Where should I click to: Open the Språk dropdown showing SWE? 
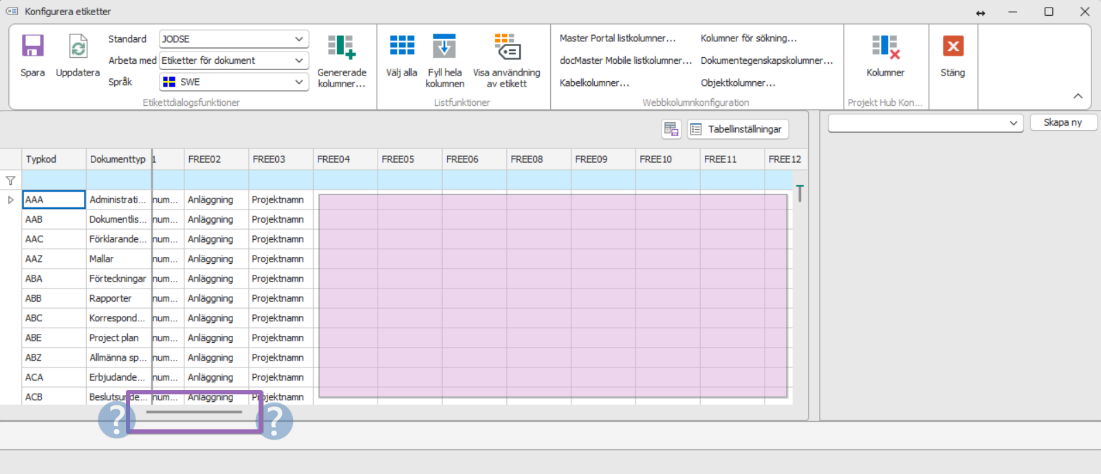pyautogui.click(x=234, y=82)
